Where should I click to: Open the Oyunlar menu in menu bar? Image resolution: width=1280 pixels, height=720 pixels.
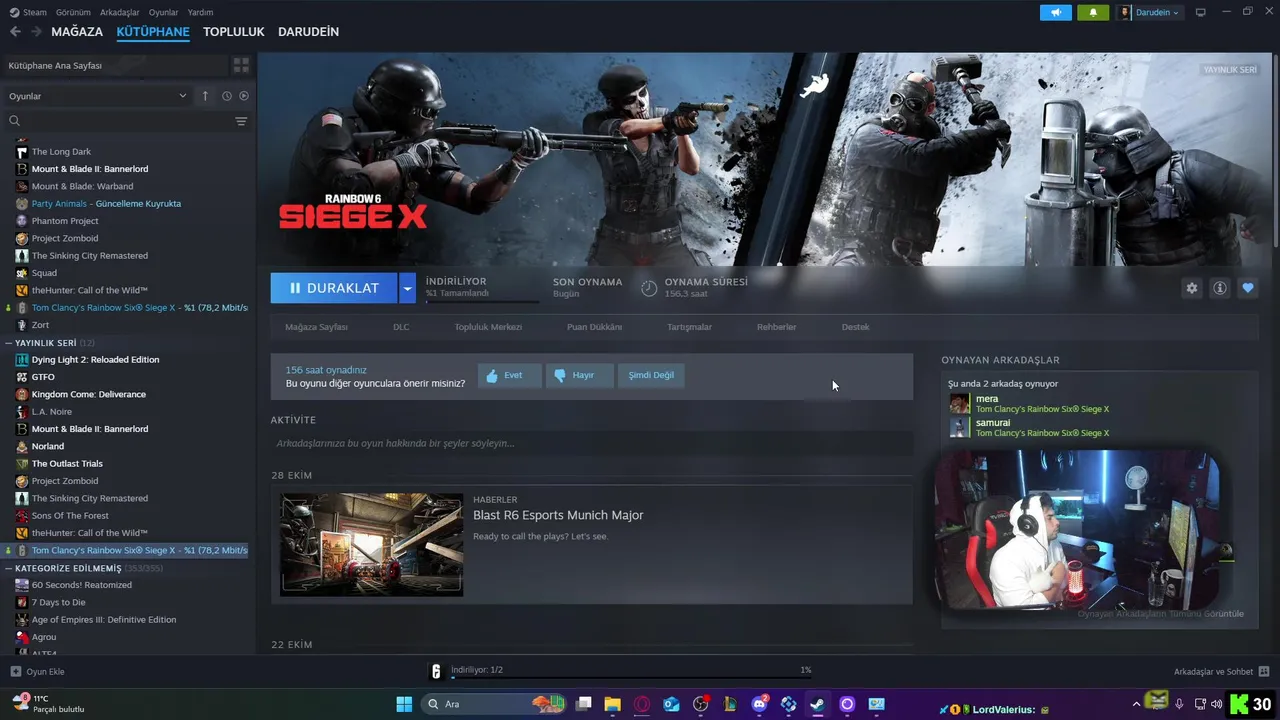click(163, 12)
